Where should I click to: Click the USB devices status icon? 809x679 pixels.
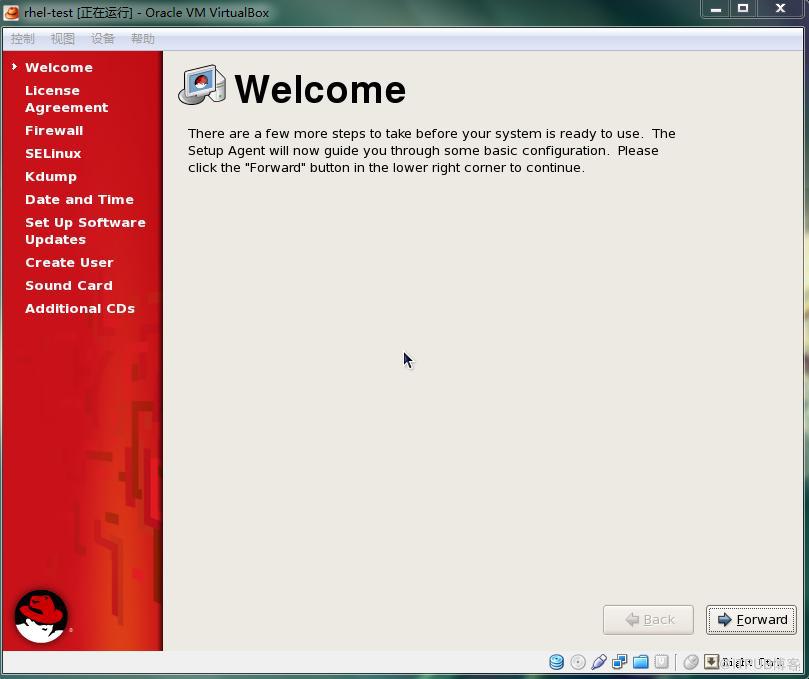click(598, 662)
